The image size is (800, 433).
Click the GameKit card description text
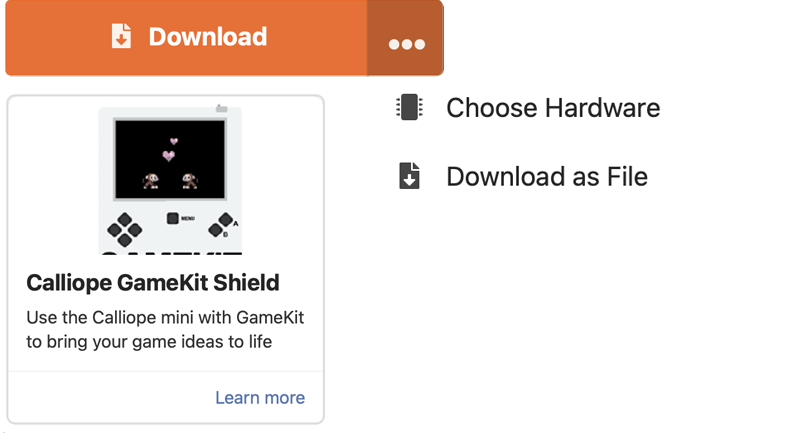coord(165,330)
